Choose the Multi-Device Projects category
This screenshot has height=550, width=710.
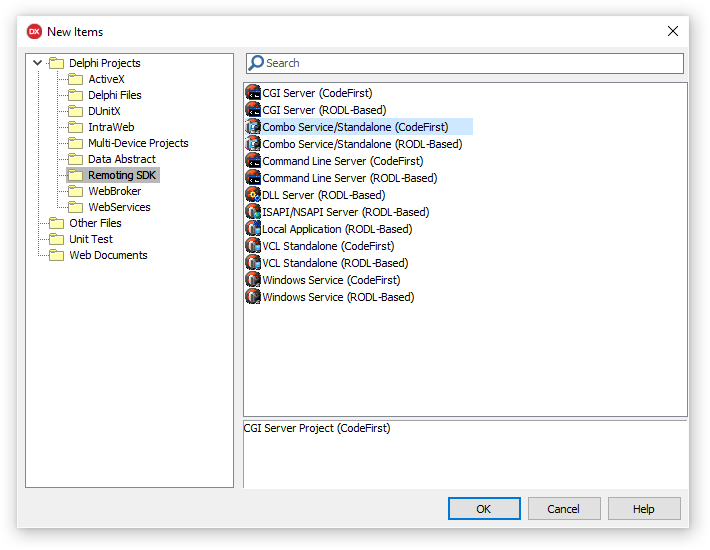138,143
